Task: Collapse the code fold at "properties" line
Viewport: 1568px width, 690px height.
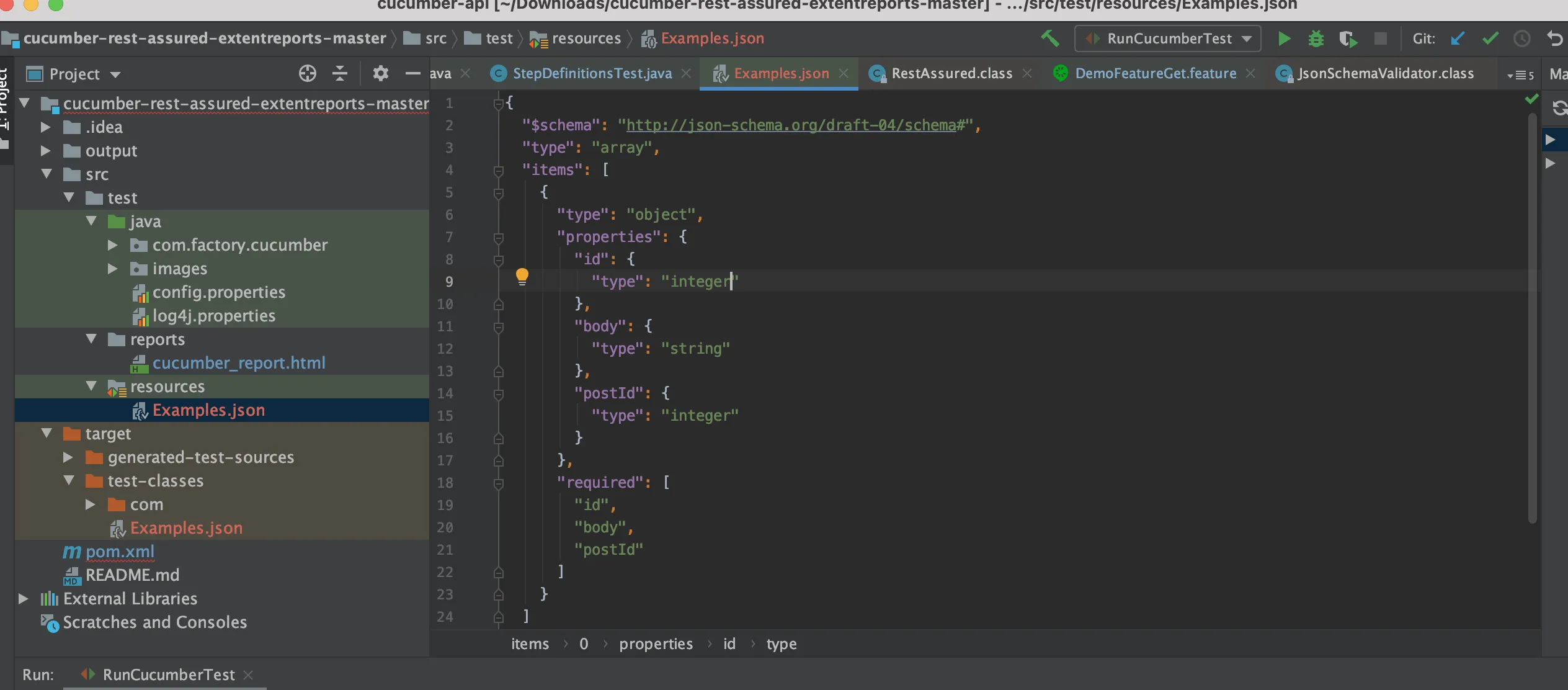Action: tap(498, 237)
